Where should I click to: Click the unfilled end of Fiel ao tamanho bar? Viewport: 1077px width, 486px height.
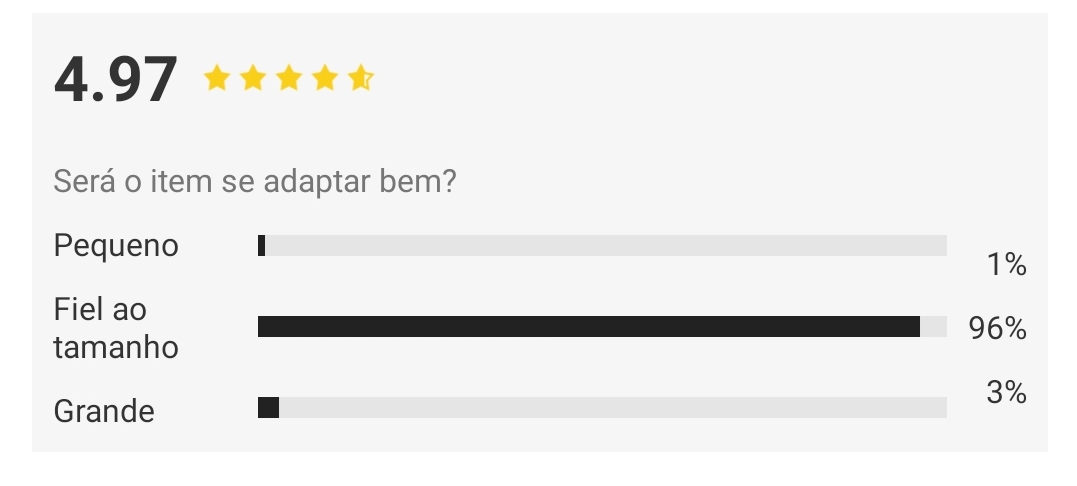click(933, 327)
